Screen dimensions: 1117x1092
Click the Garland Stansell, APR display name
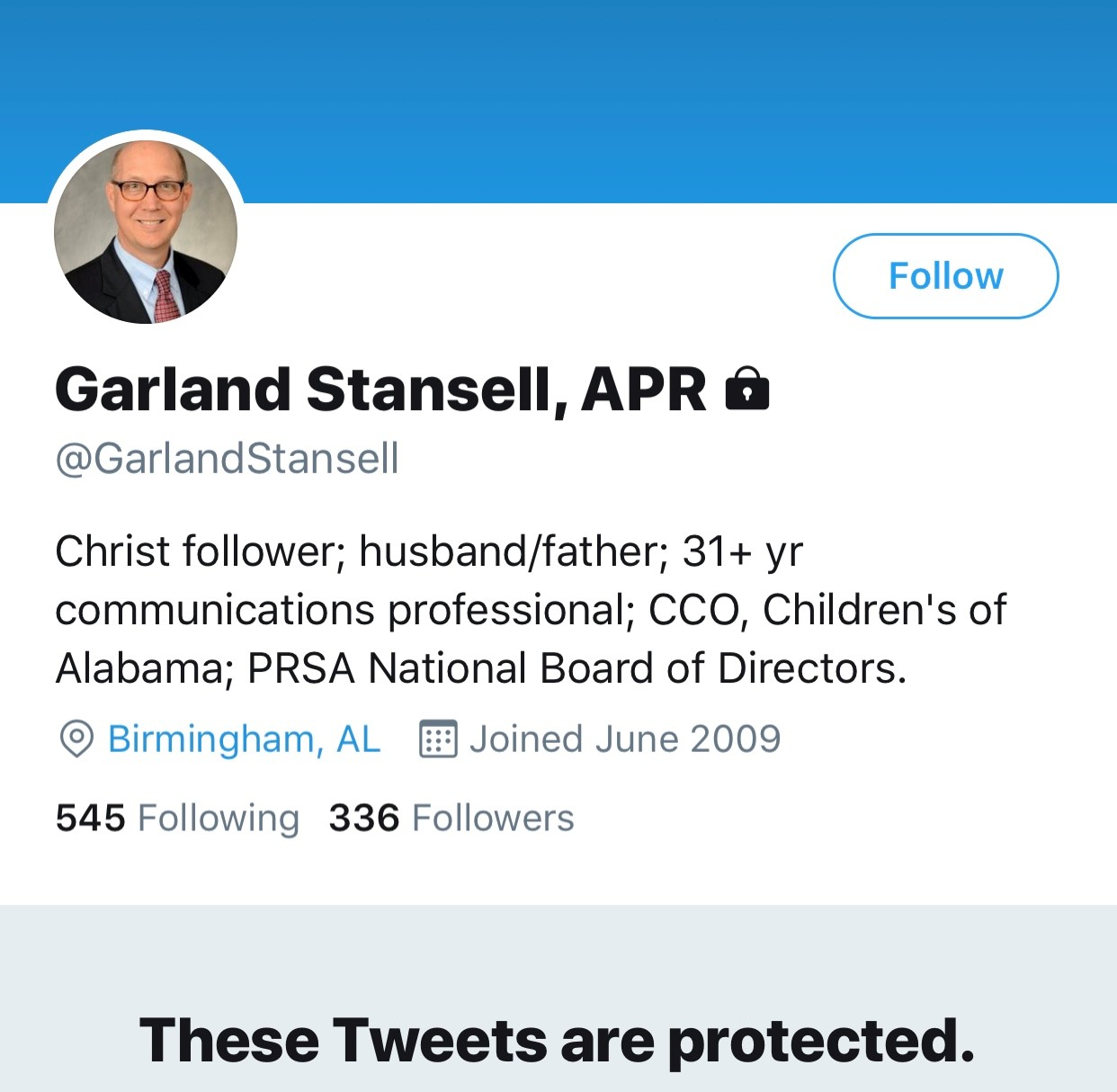tap(380, 389)
